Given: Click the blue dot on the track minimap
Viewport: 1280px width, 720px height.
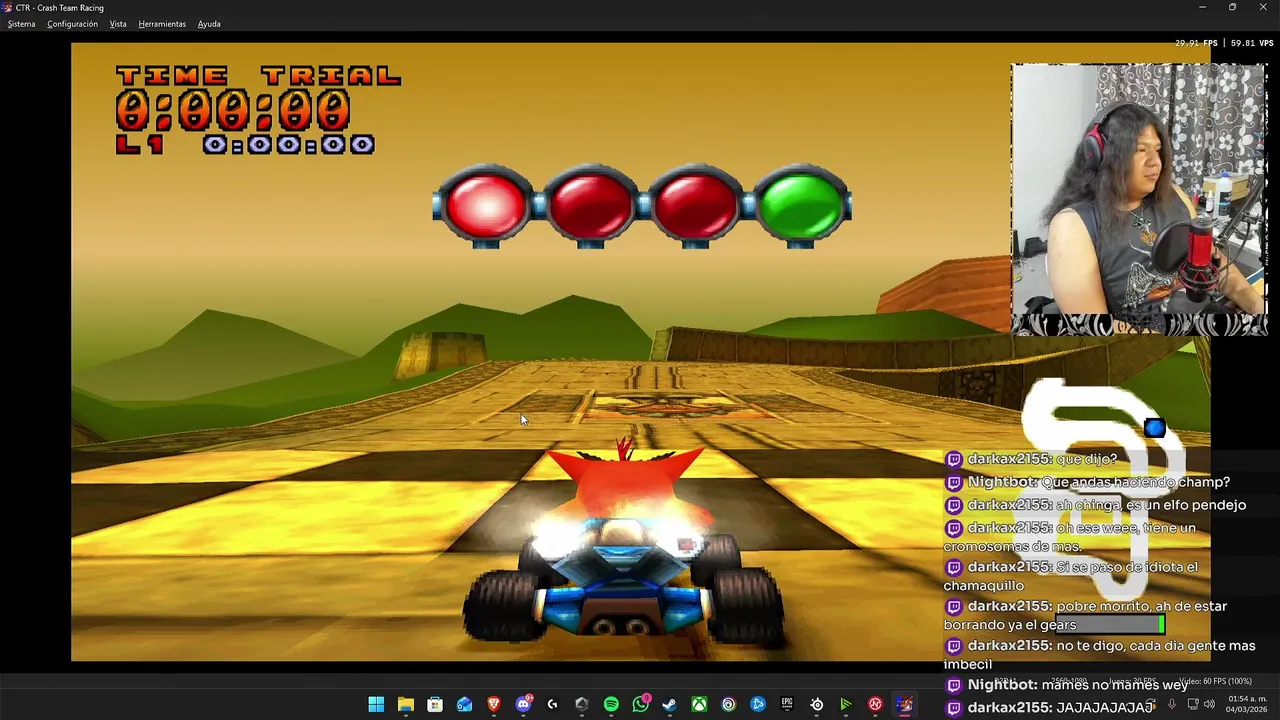Looking at the screenshot, I should point(1155,428).
